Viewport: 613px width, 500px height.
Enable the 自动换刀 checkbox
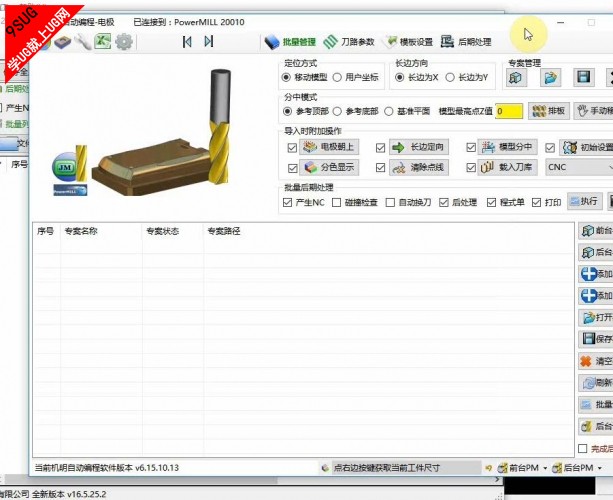pos(390,202)
